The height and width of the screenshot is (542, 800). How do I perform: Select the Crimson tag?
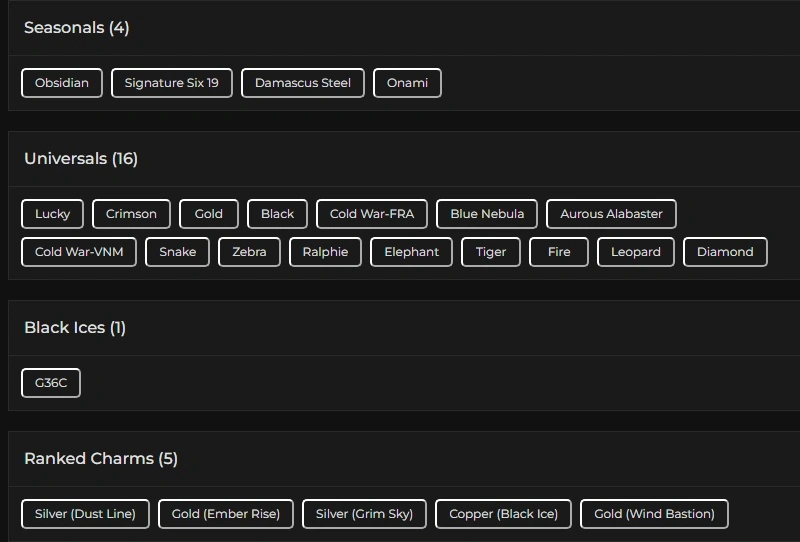131,214
